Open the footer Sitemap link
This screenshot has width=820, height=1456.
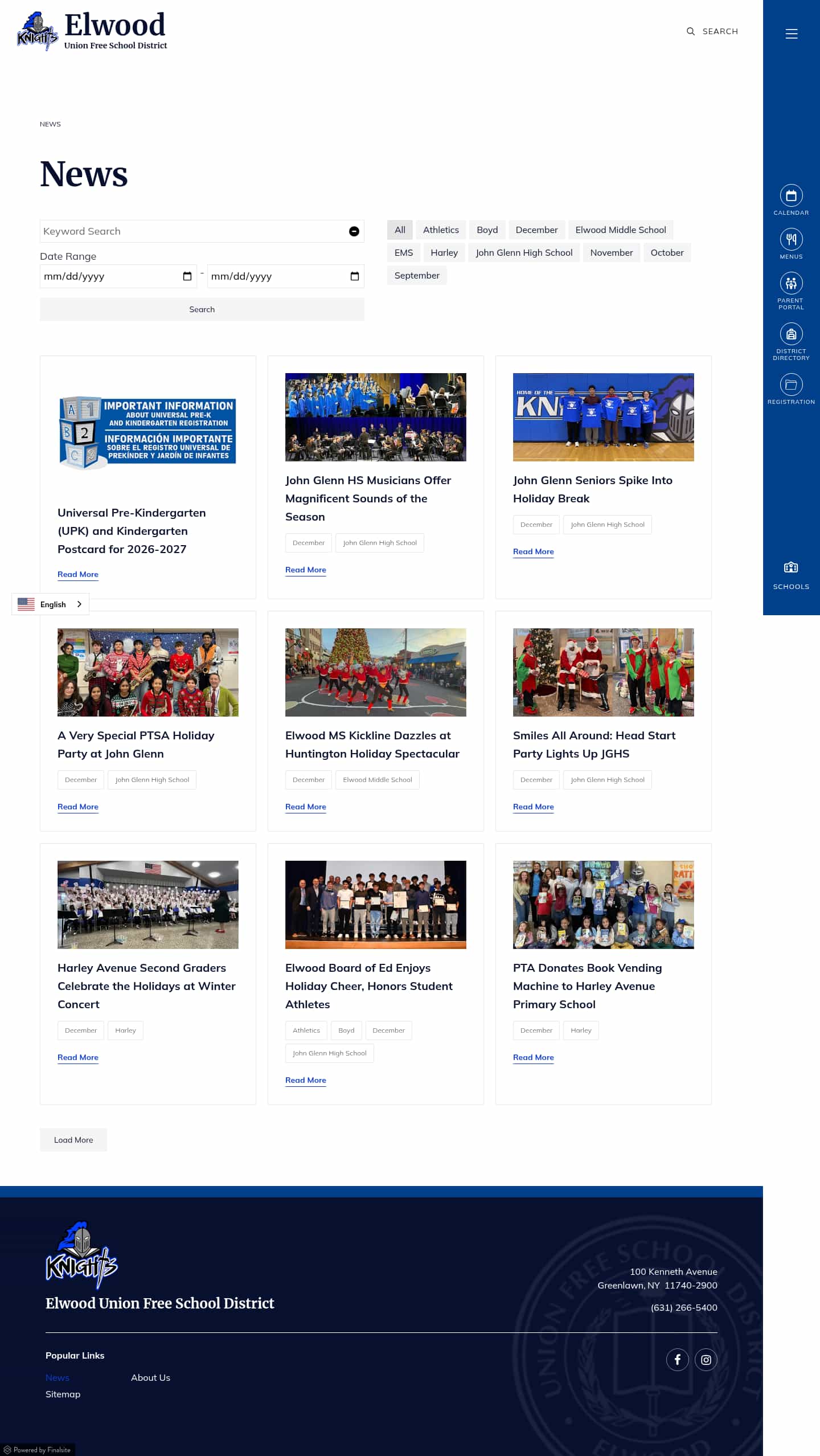(x=63, y=1394)
